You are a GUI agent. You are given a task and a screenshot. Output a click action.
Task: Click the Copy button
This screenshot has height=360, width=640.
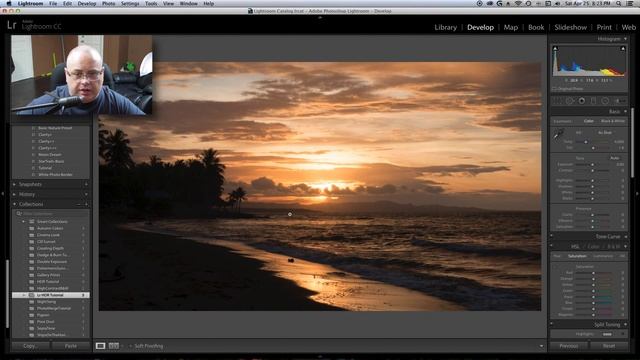(x=30, y=346)
